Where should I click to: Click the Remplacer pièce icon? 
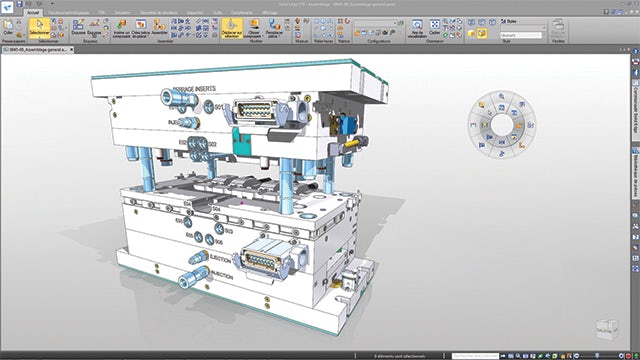pyautogui.click(x=274, y=28)
